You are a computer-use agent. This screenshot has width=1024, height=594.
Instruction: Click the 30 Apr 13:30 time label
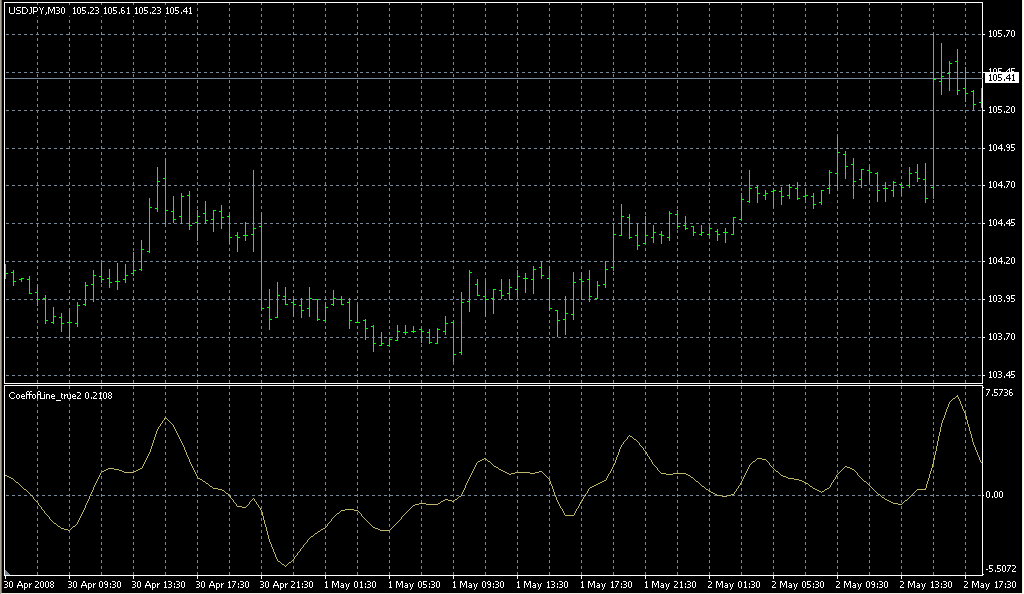[x=158, y=585]
